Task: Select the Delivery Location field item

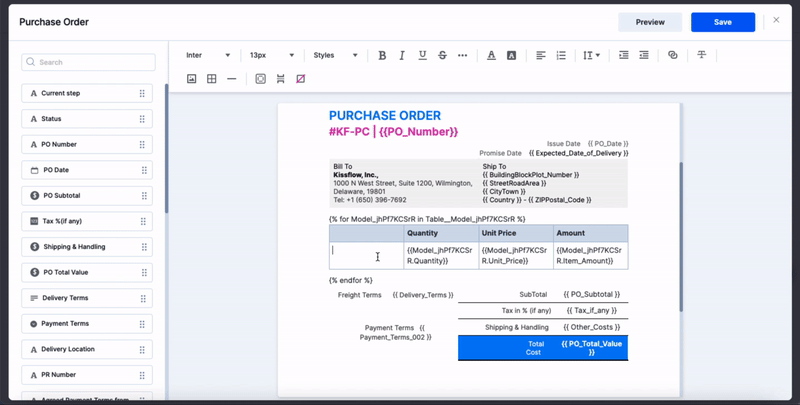Action: (87, 349)
